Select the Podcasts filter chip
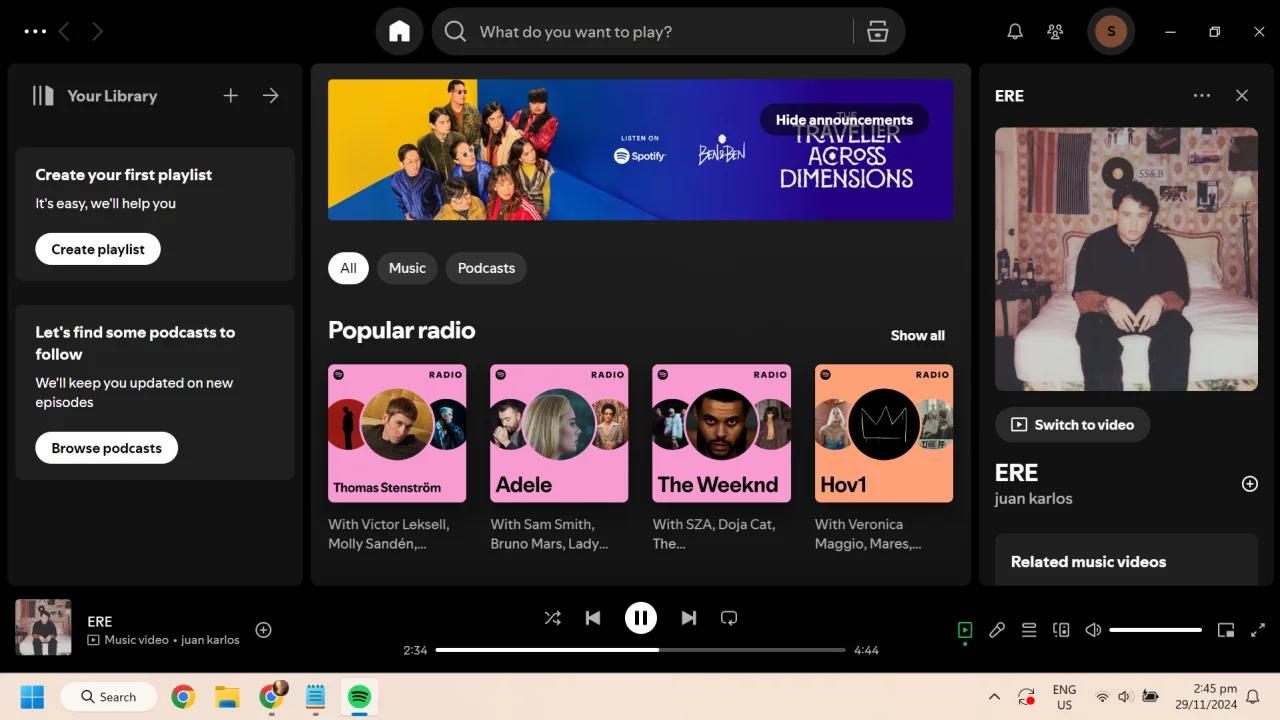The width and height of the screenshot is (1280, 720). [486, 268]
